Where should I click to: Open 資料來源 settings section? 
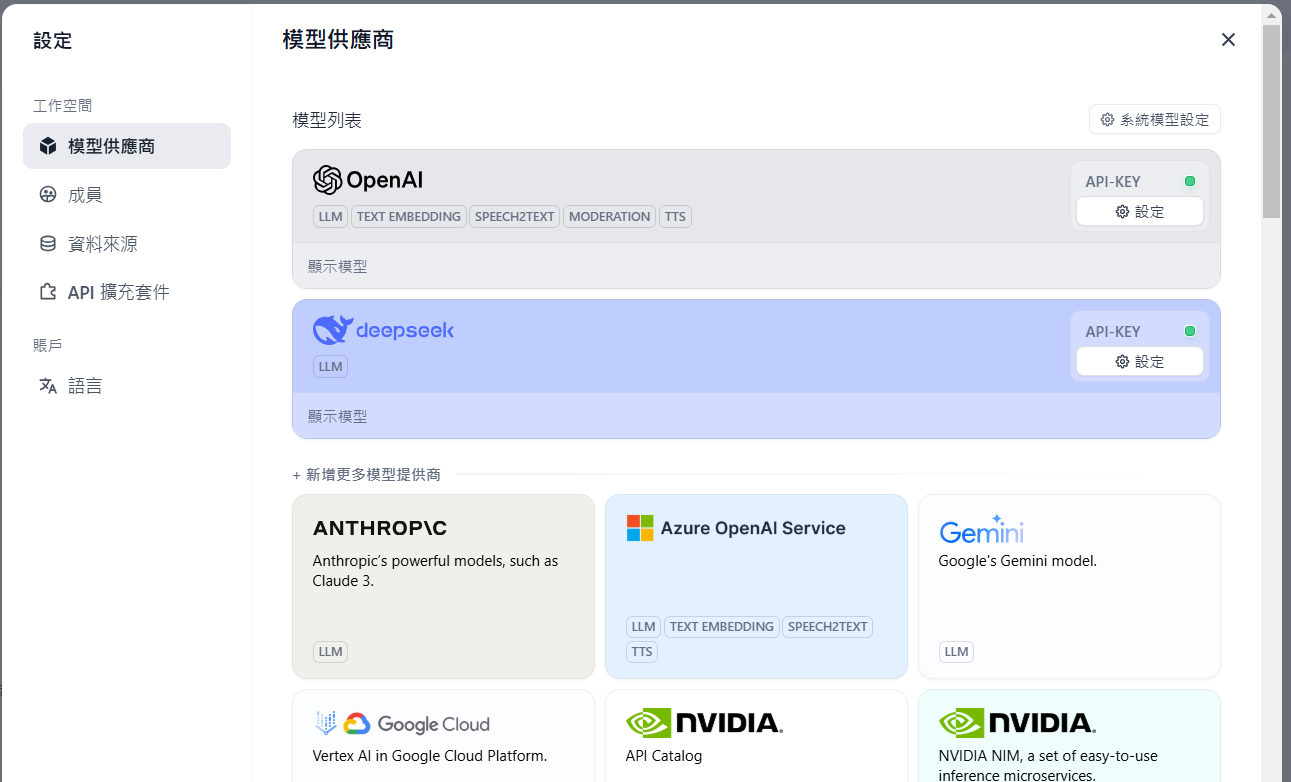(x=127, y=244)
